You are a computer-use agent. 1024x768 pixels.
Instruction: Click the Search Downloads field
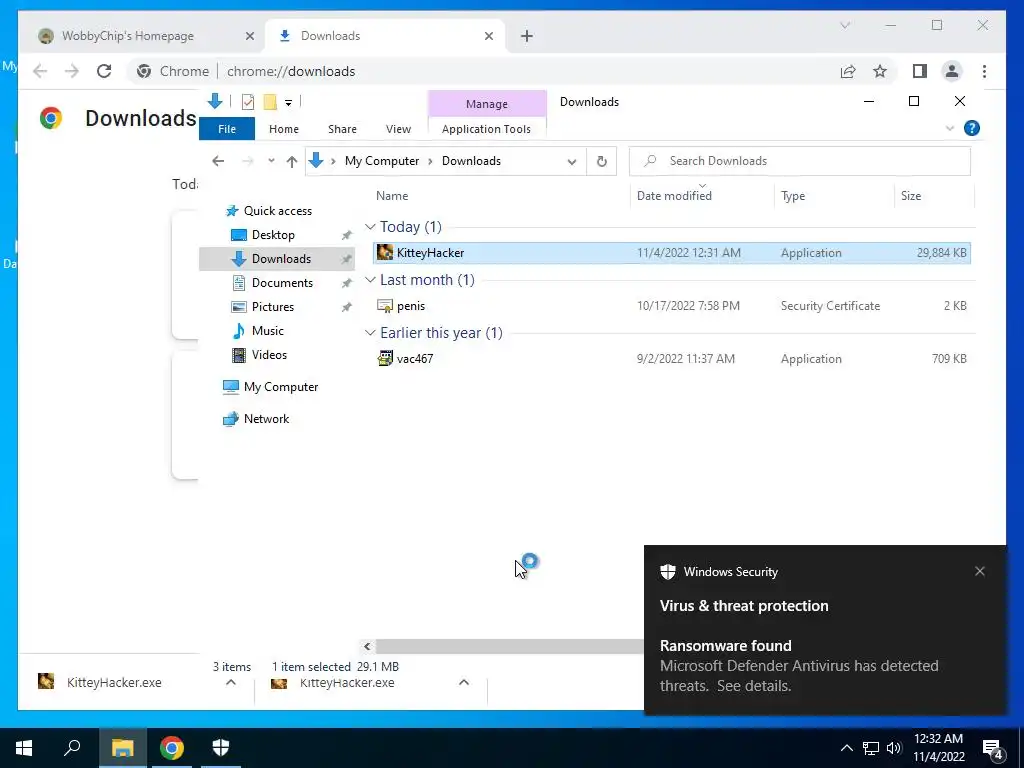(x=799, y=161)
